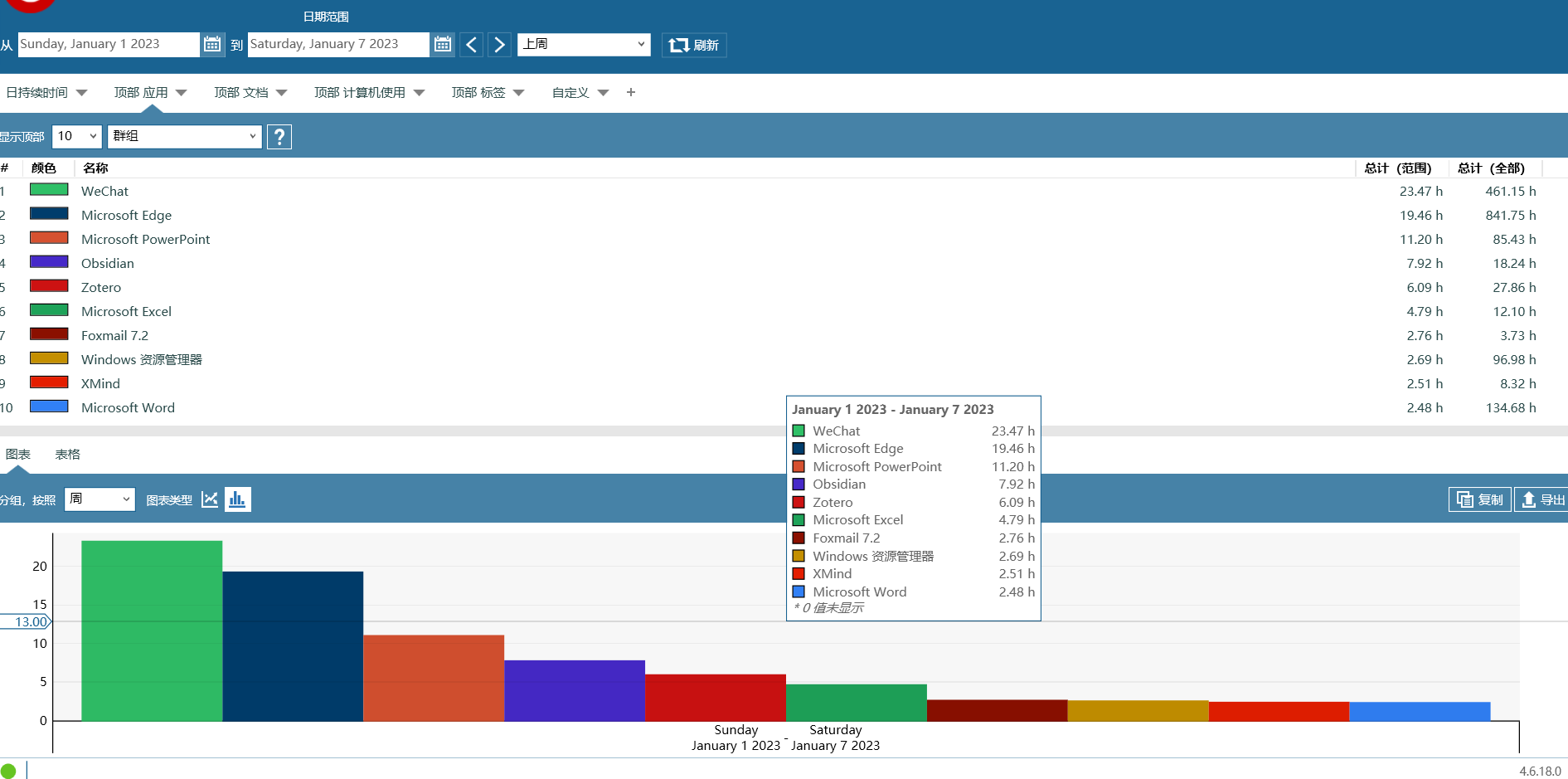The image size is (1568, 779).
Task: Click the 导出 export button
Action: click(x=1541, y=499)
